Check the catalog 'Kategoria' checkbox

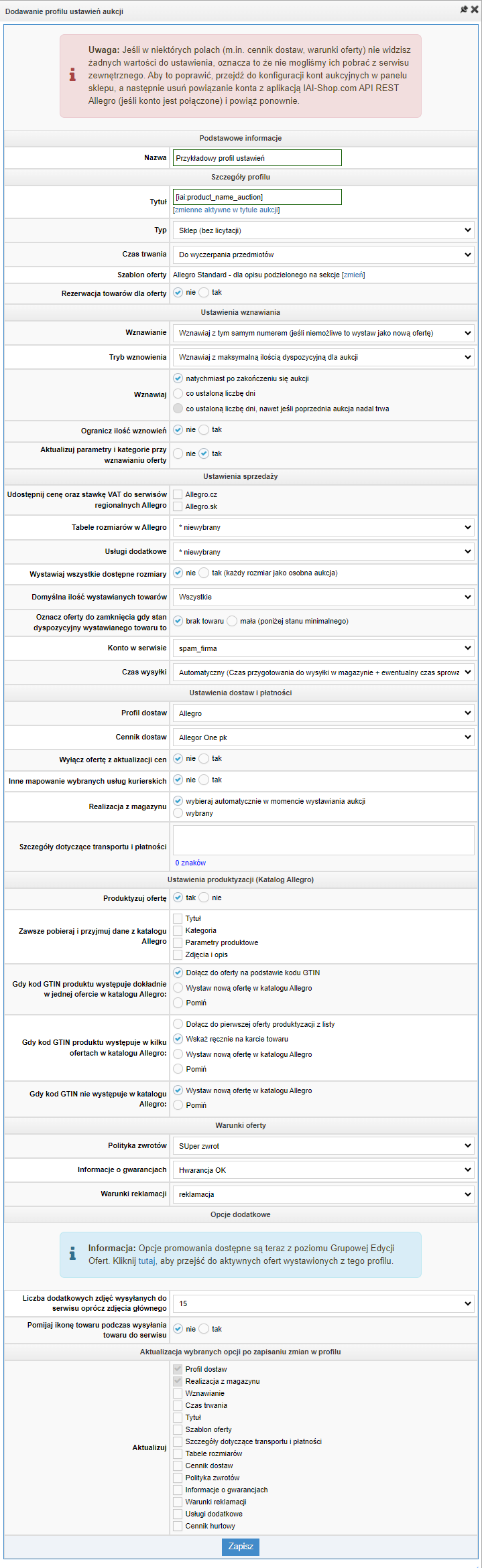click(x=178, y=930)
